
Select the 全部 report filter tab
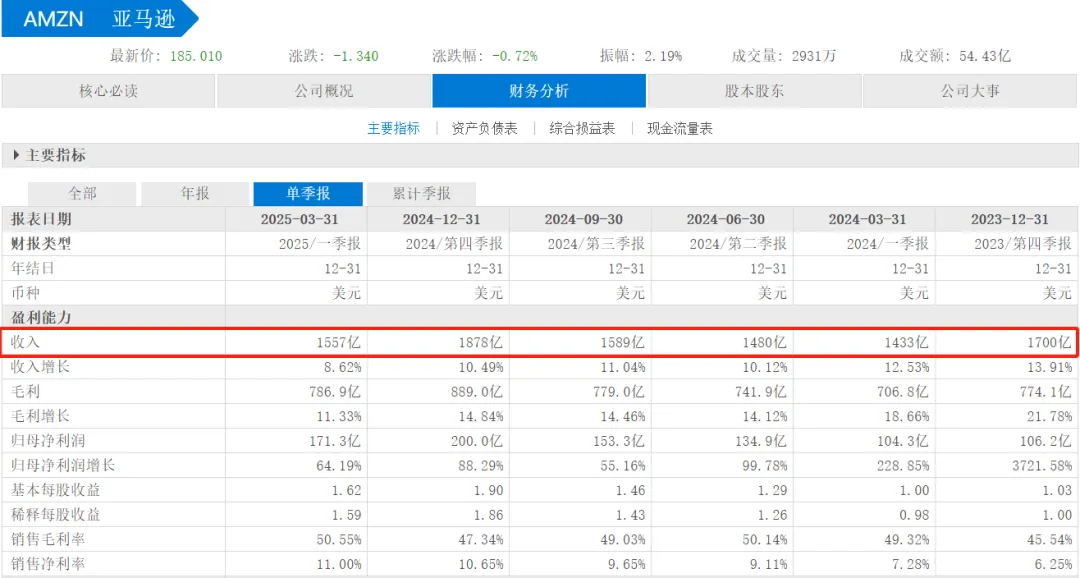pyautogui.click(x=82, y=194)
